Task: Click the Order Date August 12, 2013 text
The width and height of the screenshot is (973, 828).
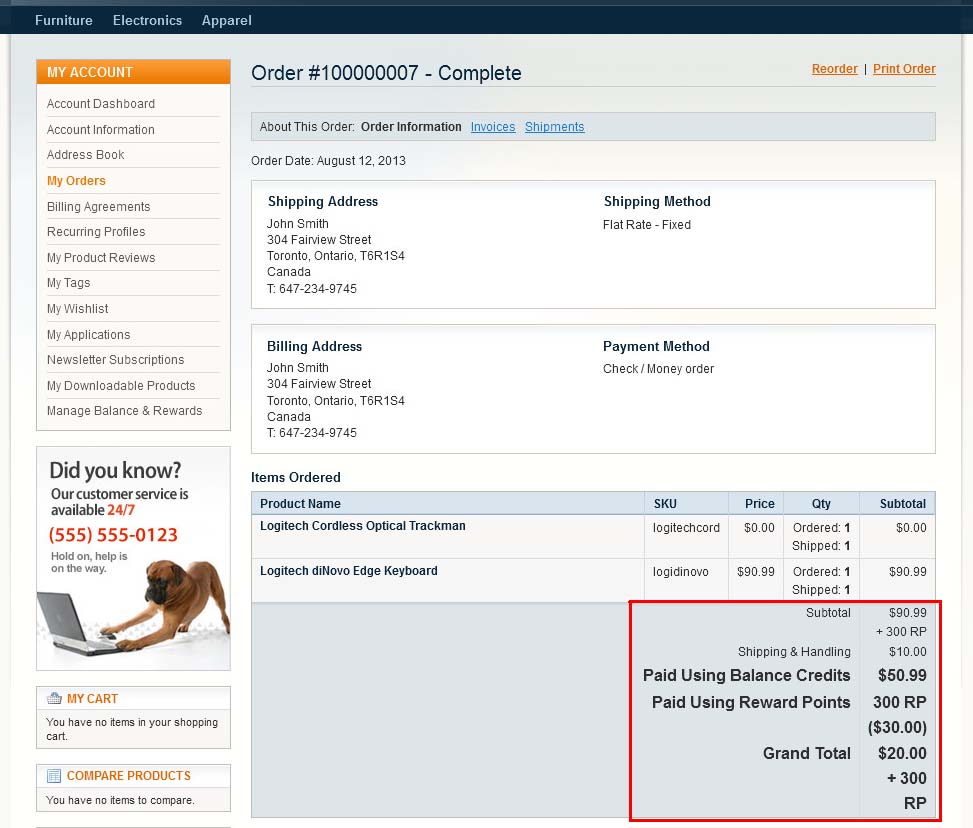Action: click(328, 161)
